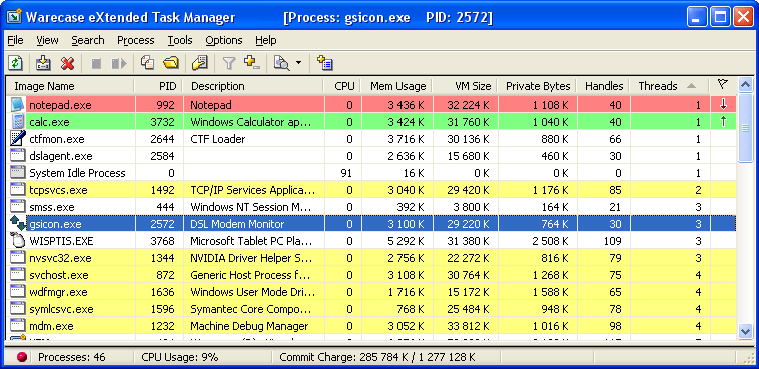Screen dimensions: 759x369
Task: Click the funnel filter toolbar icon
Action: click(228, 63)
